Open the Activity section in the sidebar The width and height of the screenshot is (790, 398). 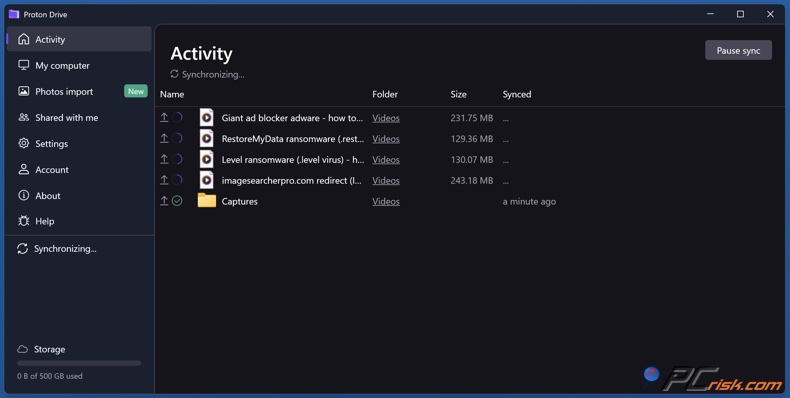pos(79,39)
